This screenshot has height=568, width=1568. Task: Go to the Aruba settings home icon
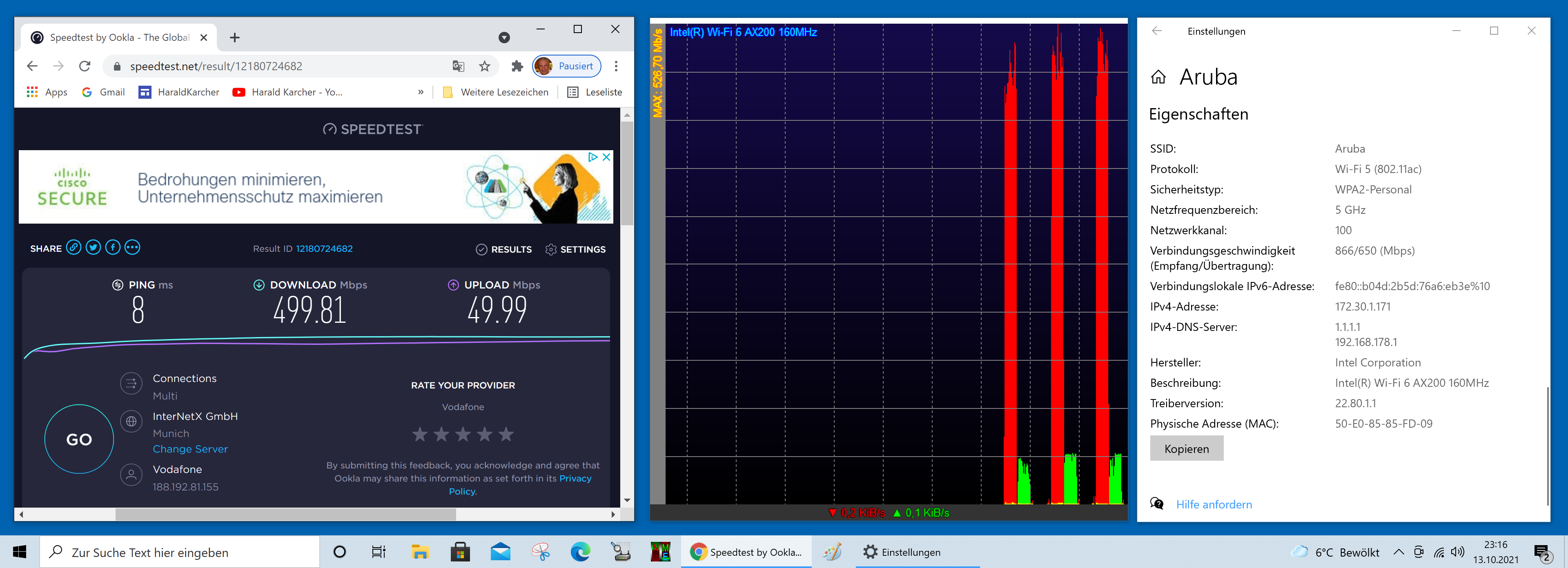tap(1158, 77)
